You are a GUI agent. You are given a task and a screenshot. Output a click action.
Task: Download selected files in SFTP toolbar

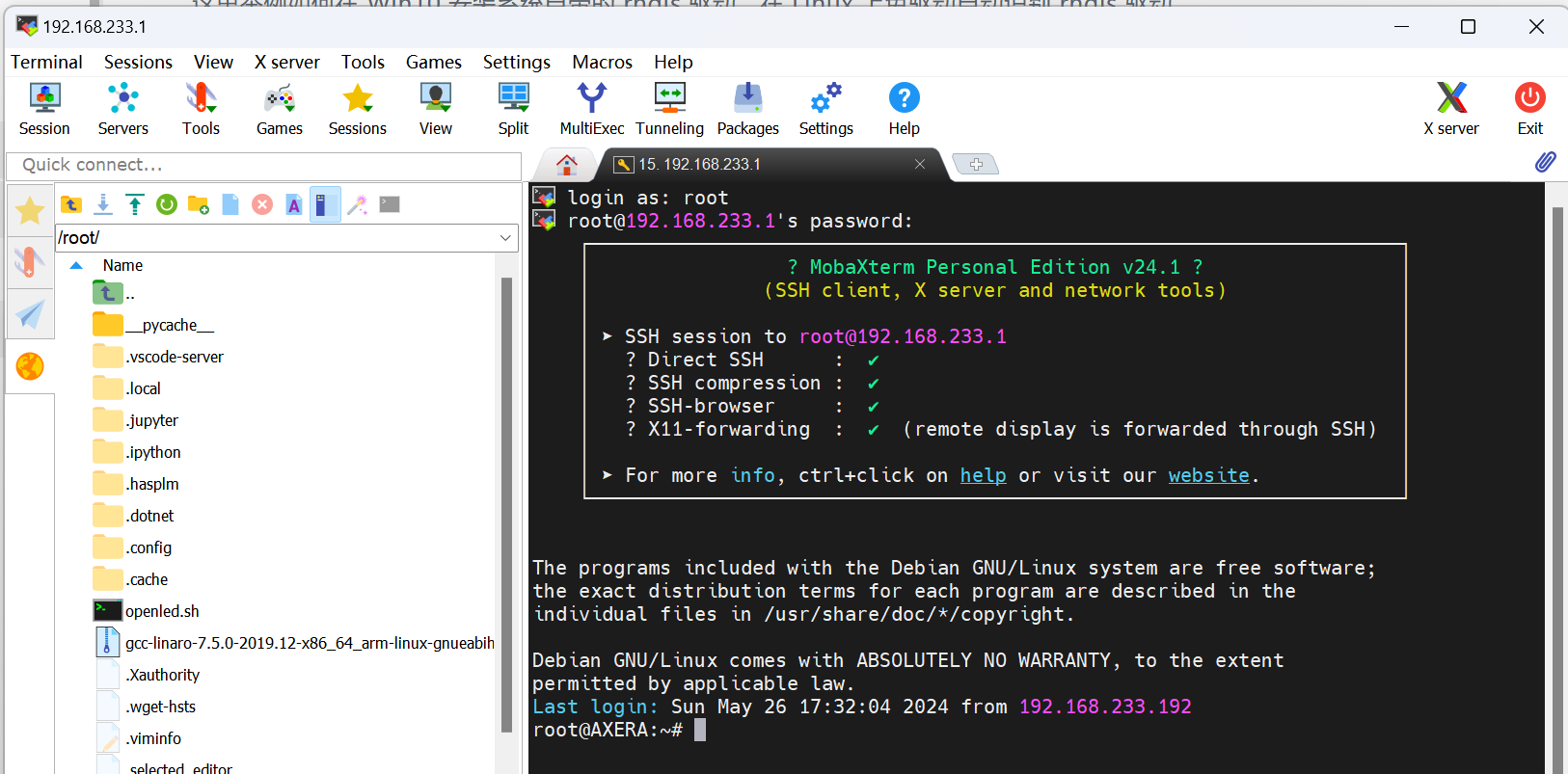pos(103,204)
